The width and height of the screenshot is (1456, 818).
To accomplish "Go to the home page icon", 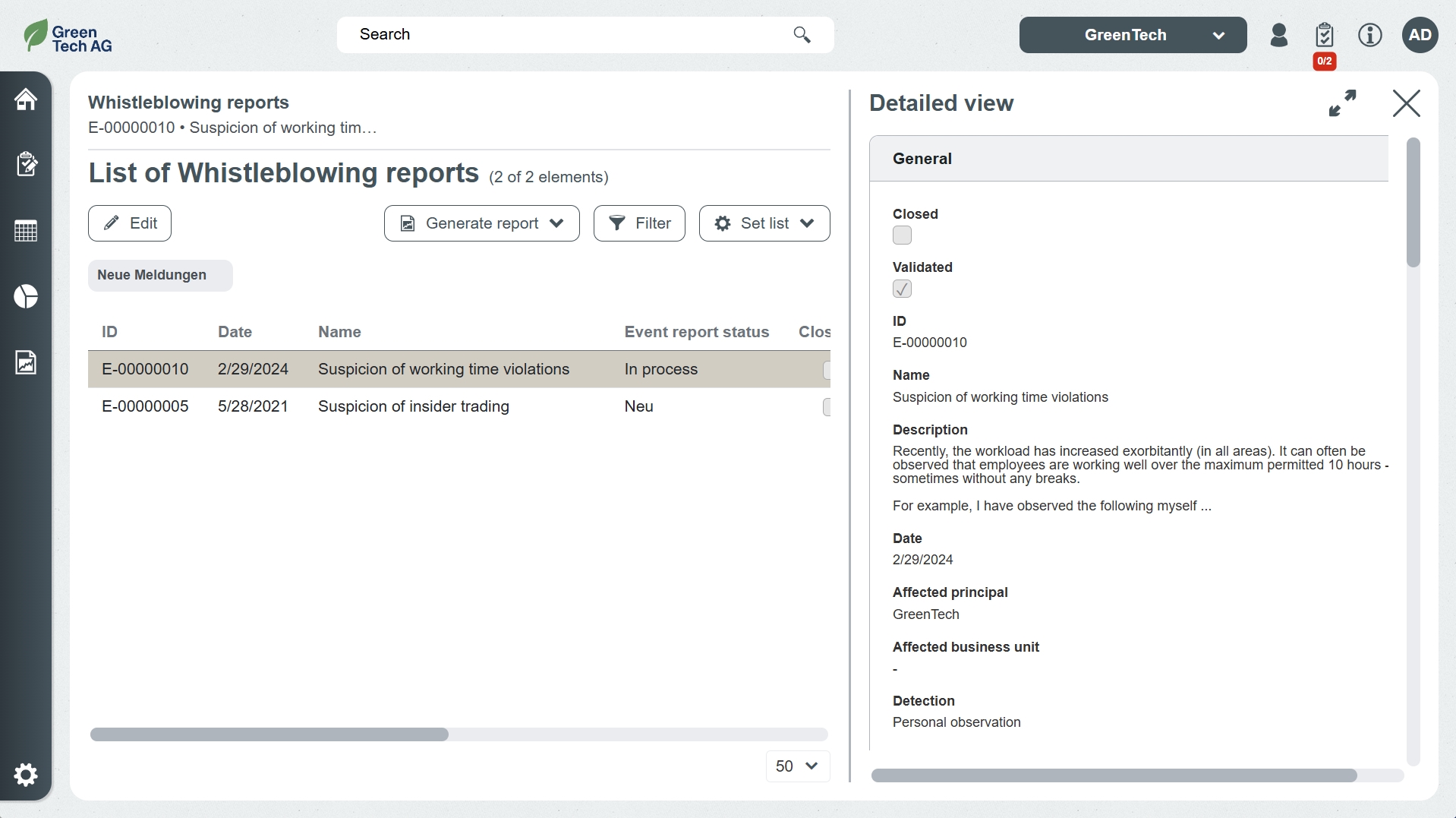I will click(26, 99).
